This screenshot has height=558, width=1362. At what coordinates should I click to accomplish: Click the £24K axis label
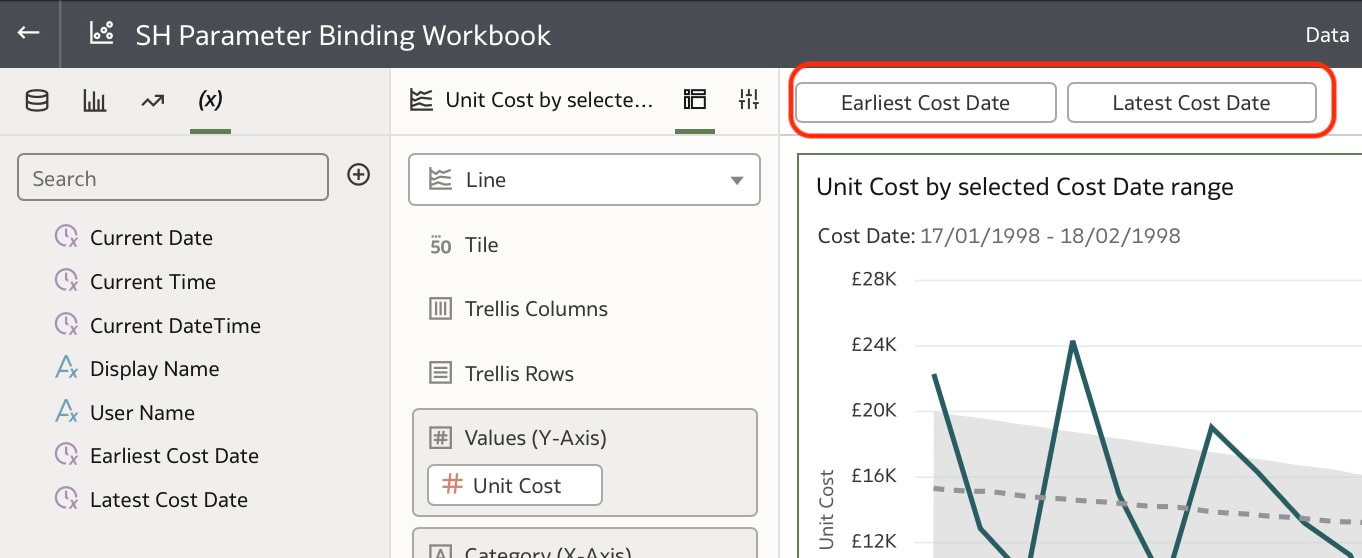pyautogui.click(x=873, y=345)
